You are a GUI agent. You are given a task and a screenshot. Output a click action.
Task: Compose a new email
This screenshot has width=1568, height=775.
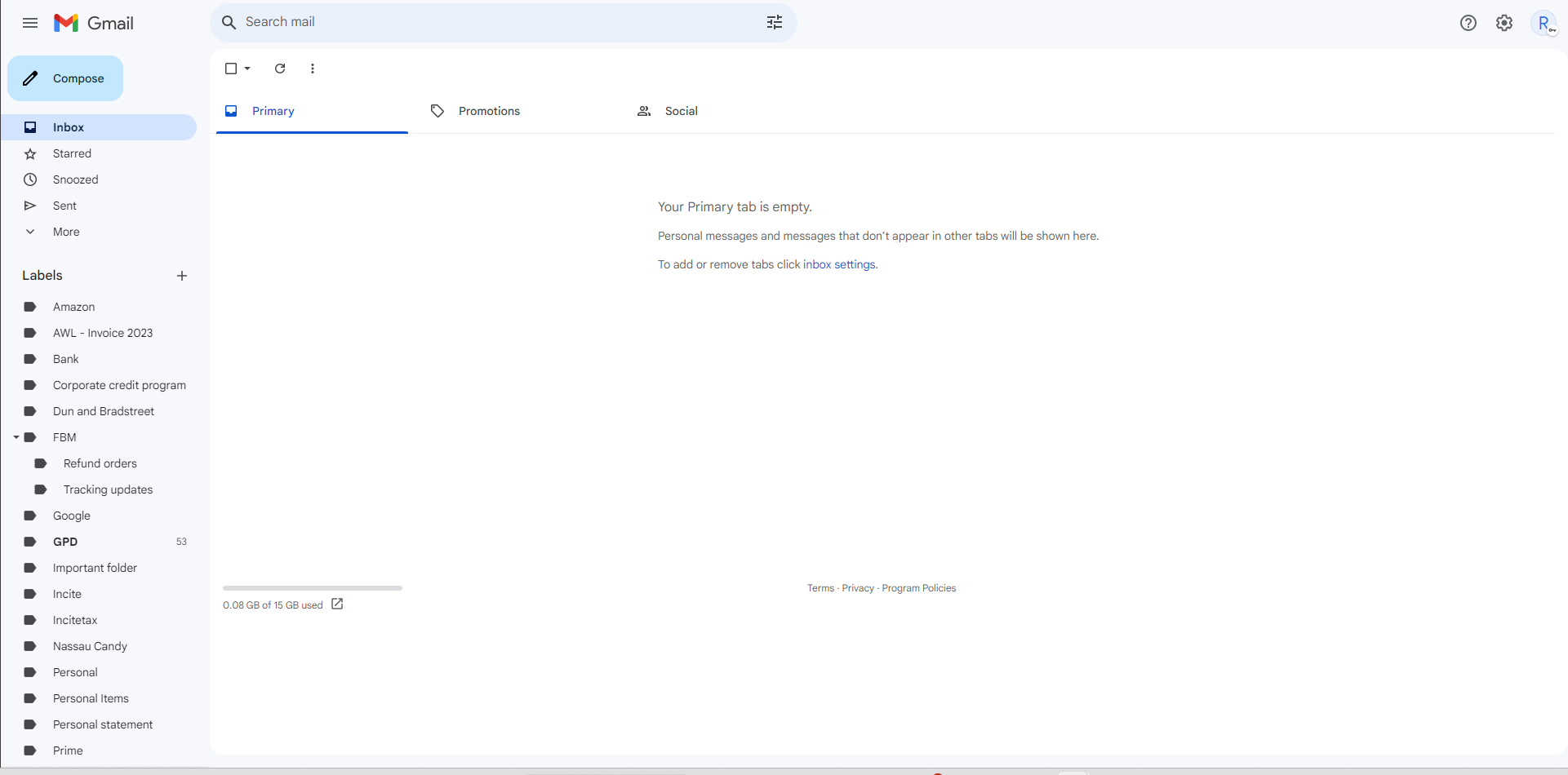point(65,78)
